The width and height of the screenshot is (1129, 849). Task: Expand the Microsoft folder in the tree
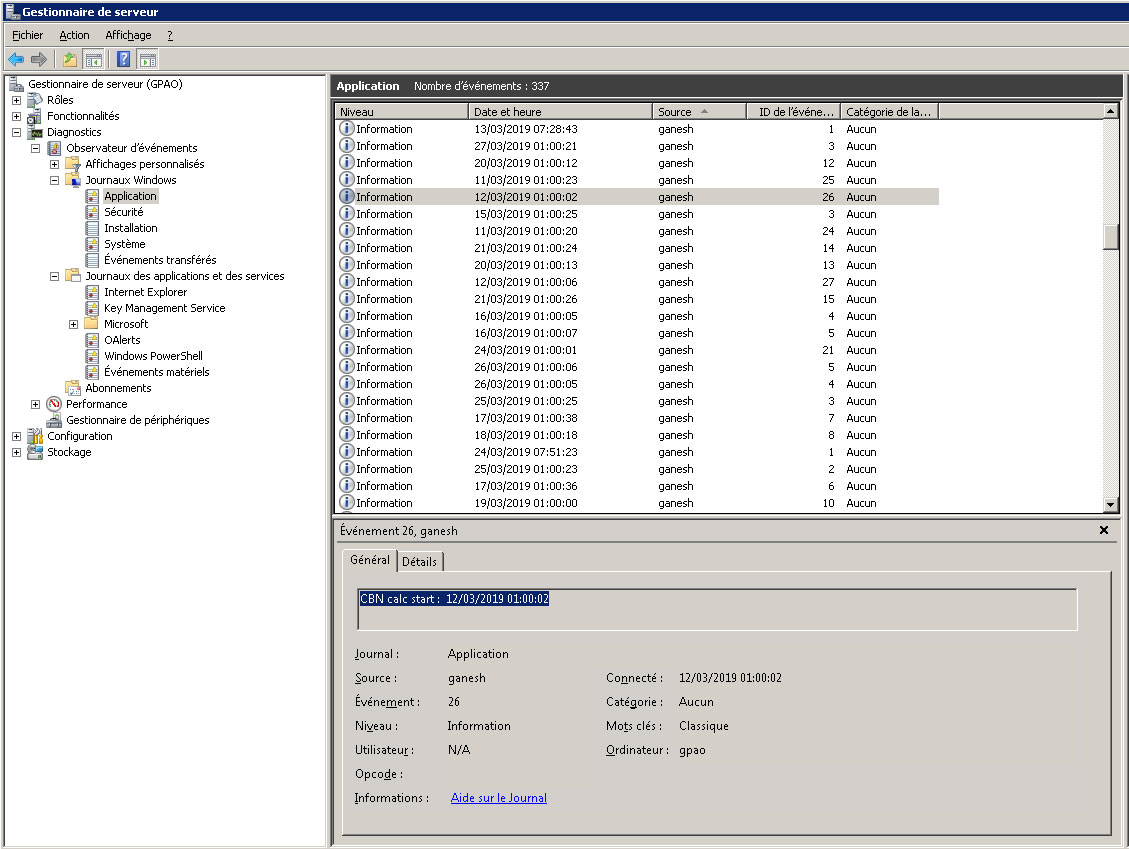click(73, 324)
